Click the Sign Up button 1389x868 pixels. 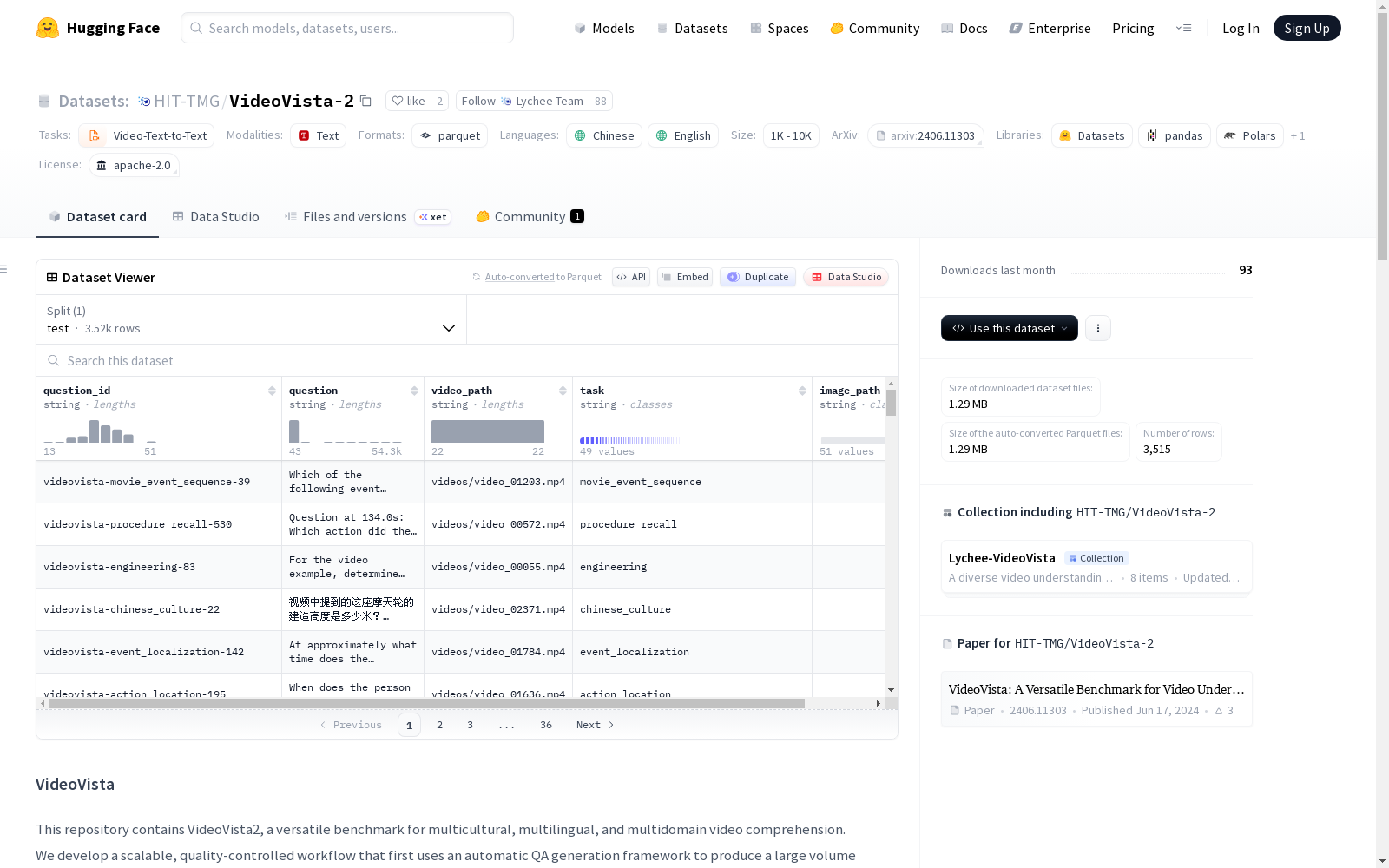[x=1307, y=28]
